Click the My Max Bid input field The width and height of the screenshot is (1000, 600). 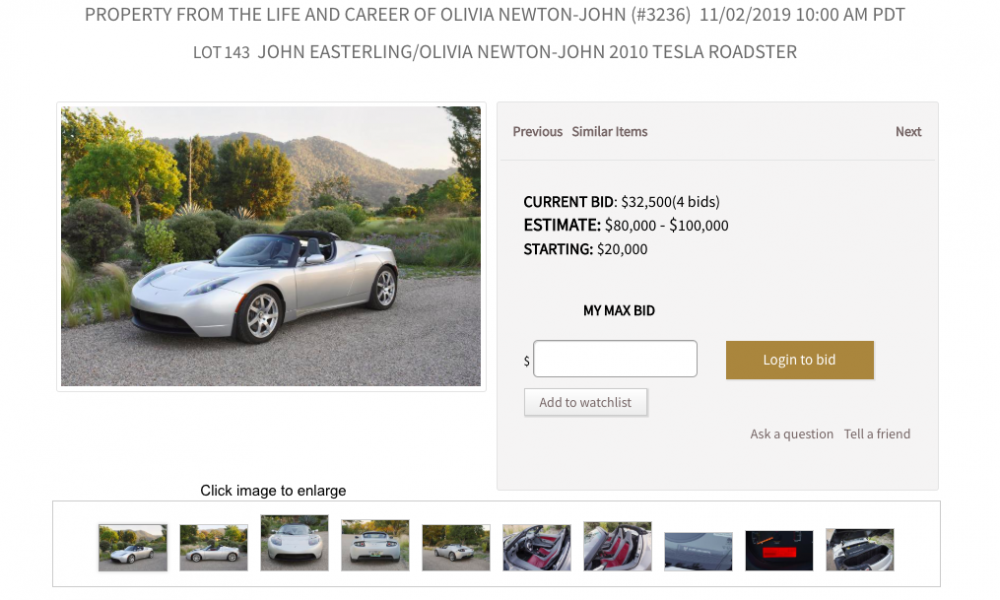(615, 358)
